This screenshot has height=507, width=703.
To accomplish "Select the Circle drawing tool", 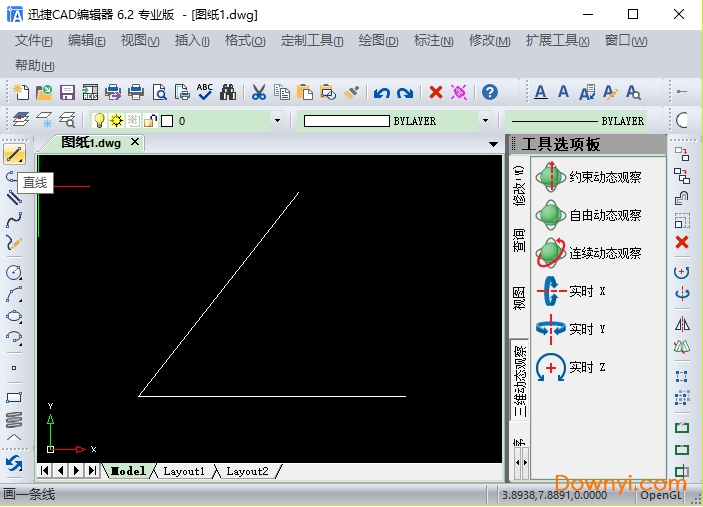I will 14,272.
